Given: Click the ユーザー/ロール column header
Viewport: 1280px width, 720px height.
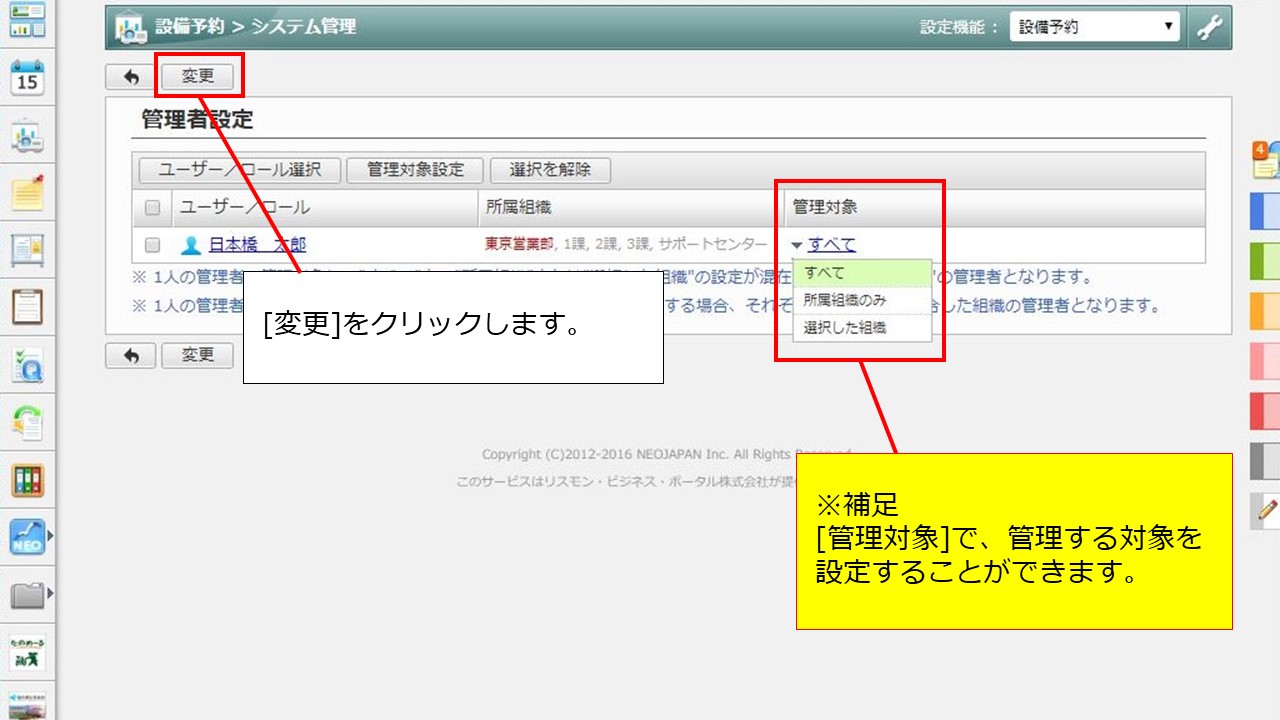Looking at the screenshot, I should click(x=245, y=208).
